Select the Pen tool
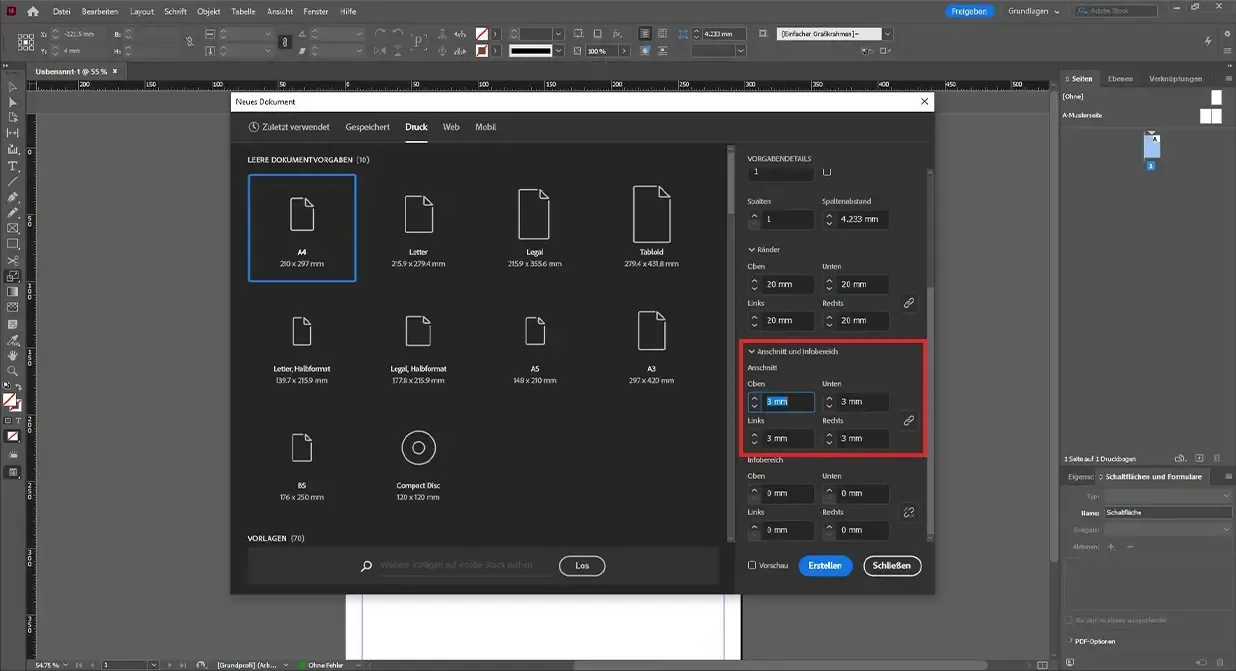The height and width of the screenshot is (671, 1236). click(13, 197)
